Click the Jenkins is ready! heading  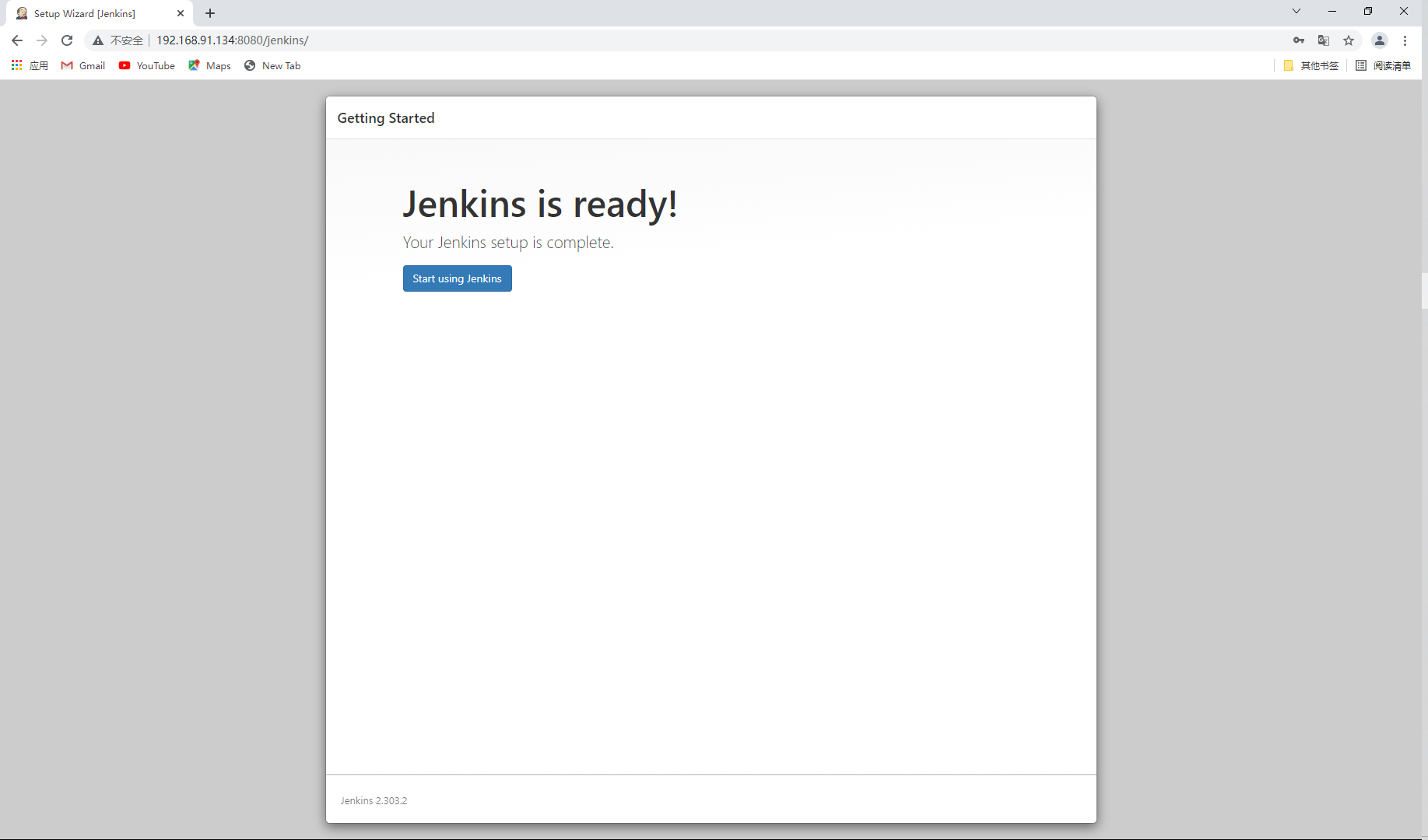click(x=539, y=204)
